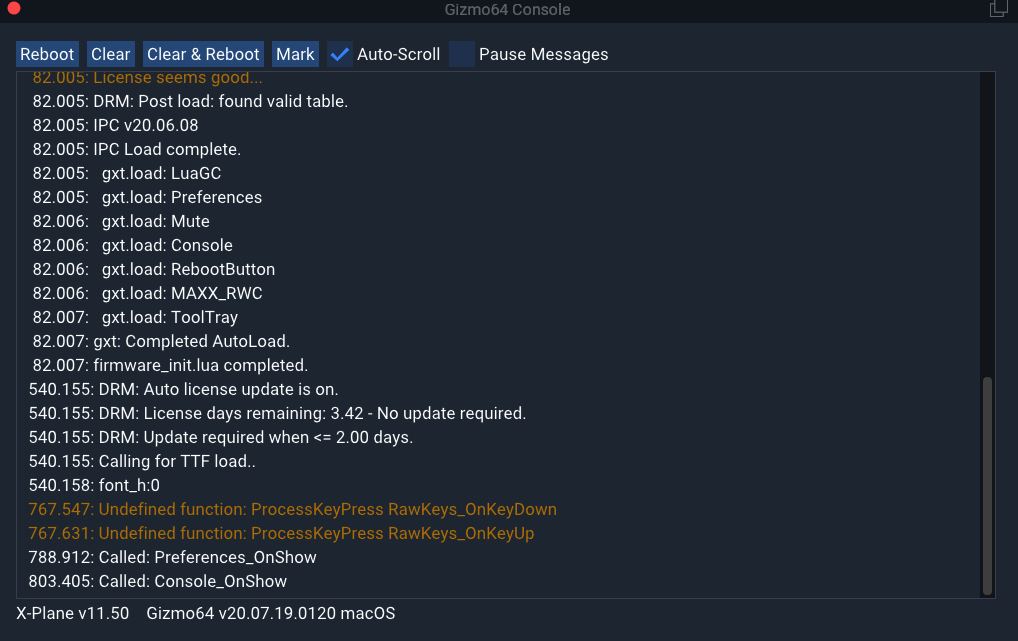Close the Gizmo64 Console with red dot

(14, 8)
